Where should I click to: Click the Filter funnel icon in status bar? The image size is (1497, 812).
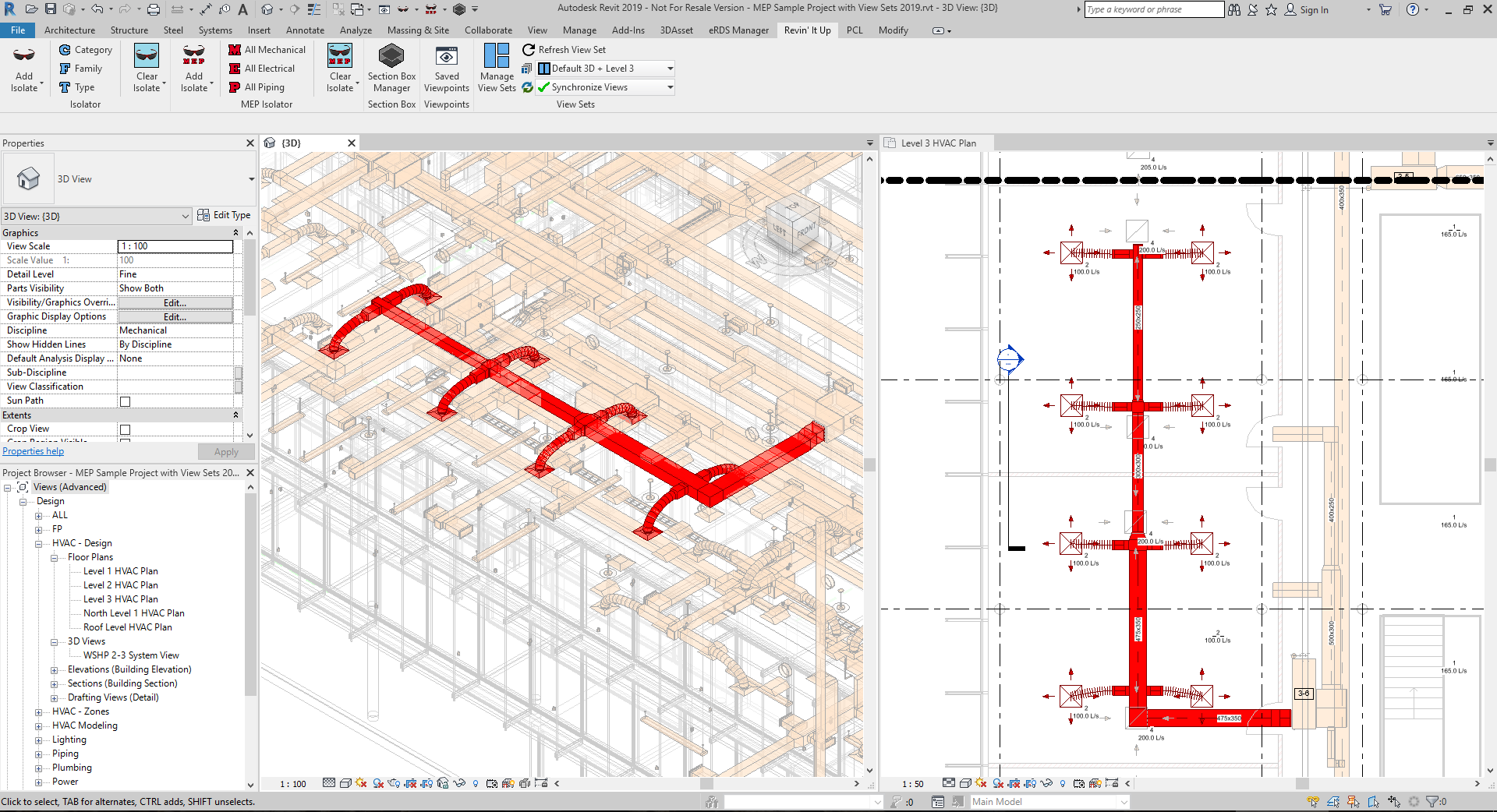1432,801
